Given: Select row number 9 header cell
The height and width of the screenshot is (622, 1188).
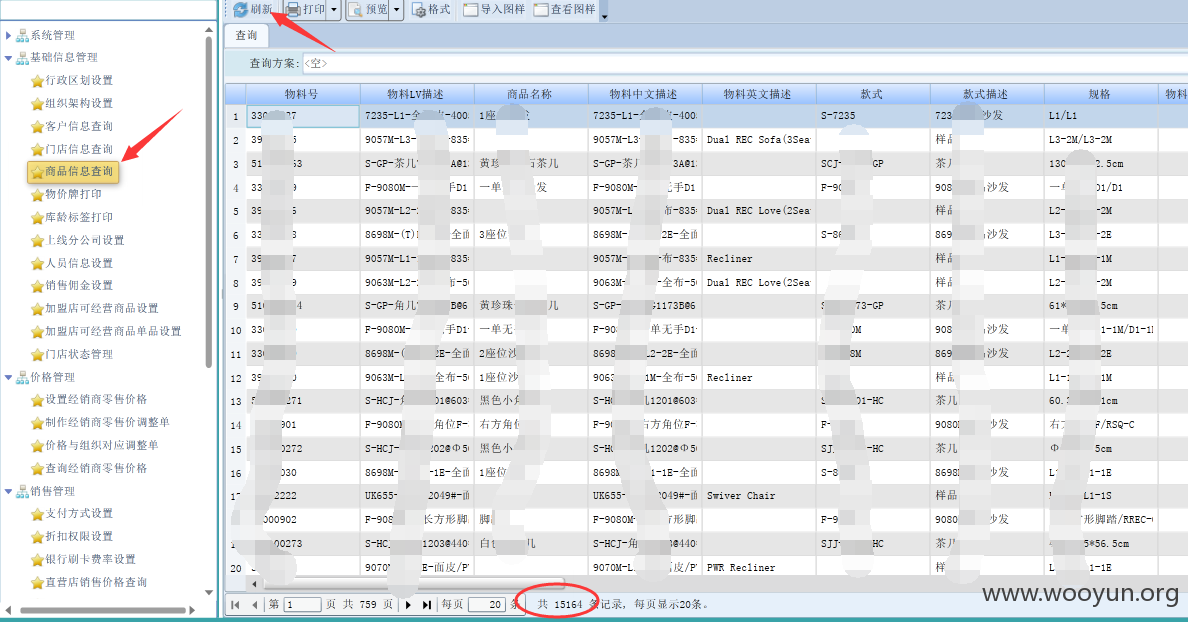Looking at the screenshot, I should pos(236,306).
